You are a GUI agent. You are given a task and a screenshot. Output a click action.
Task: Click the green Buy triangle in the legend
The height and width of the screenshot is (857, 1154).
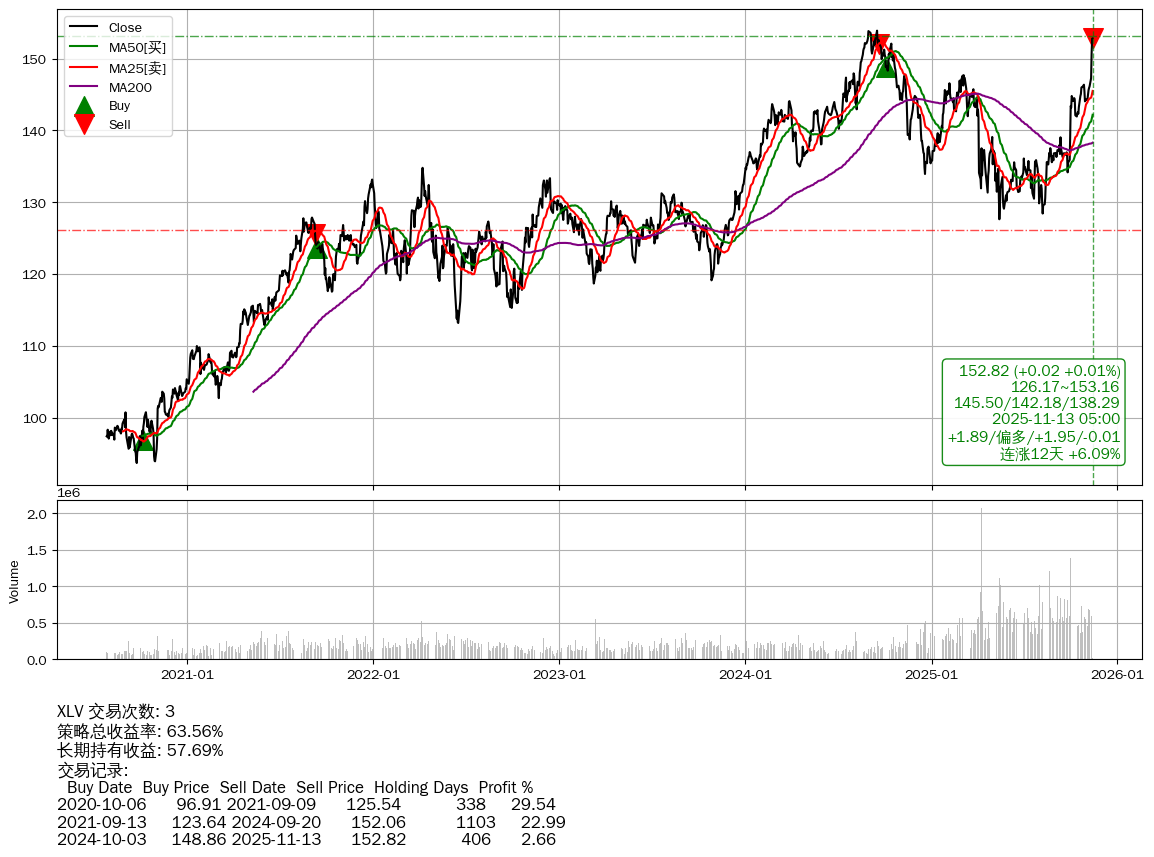coord(85,106)
